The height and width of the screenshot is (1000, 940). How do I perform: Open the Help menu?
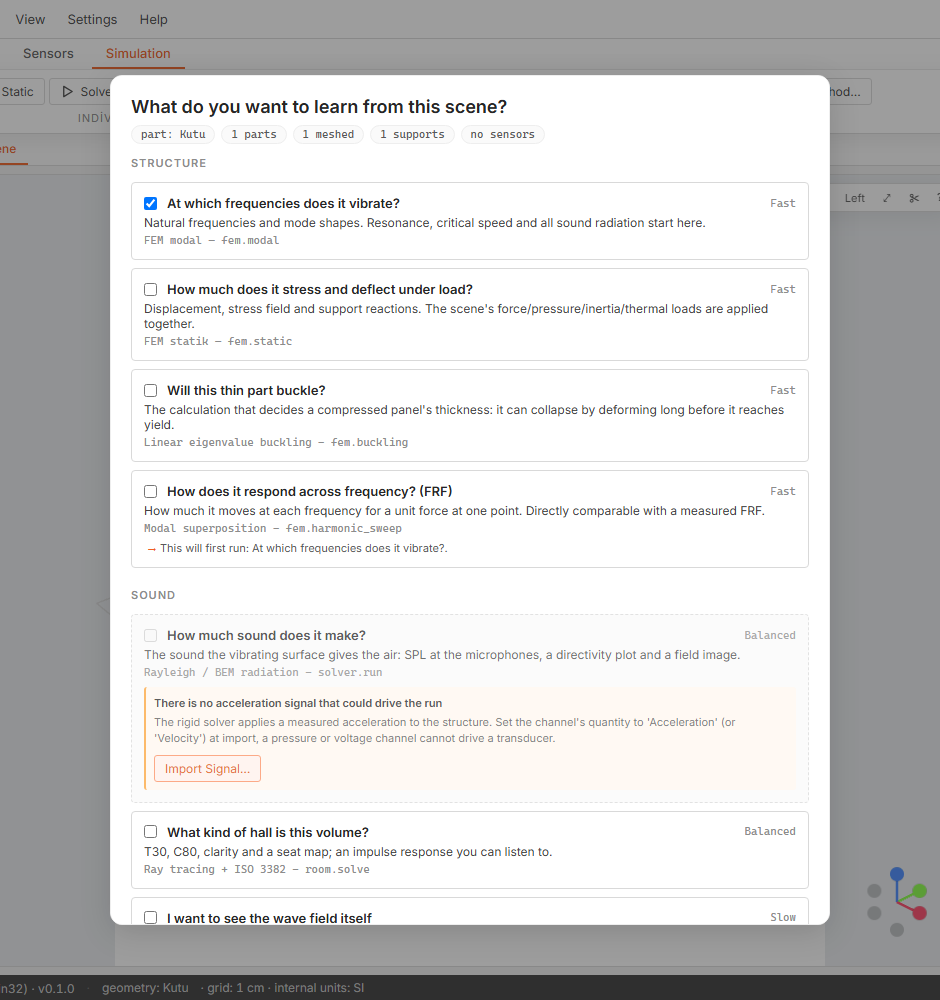[x=154, y=20]
